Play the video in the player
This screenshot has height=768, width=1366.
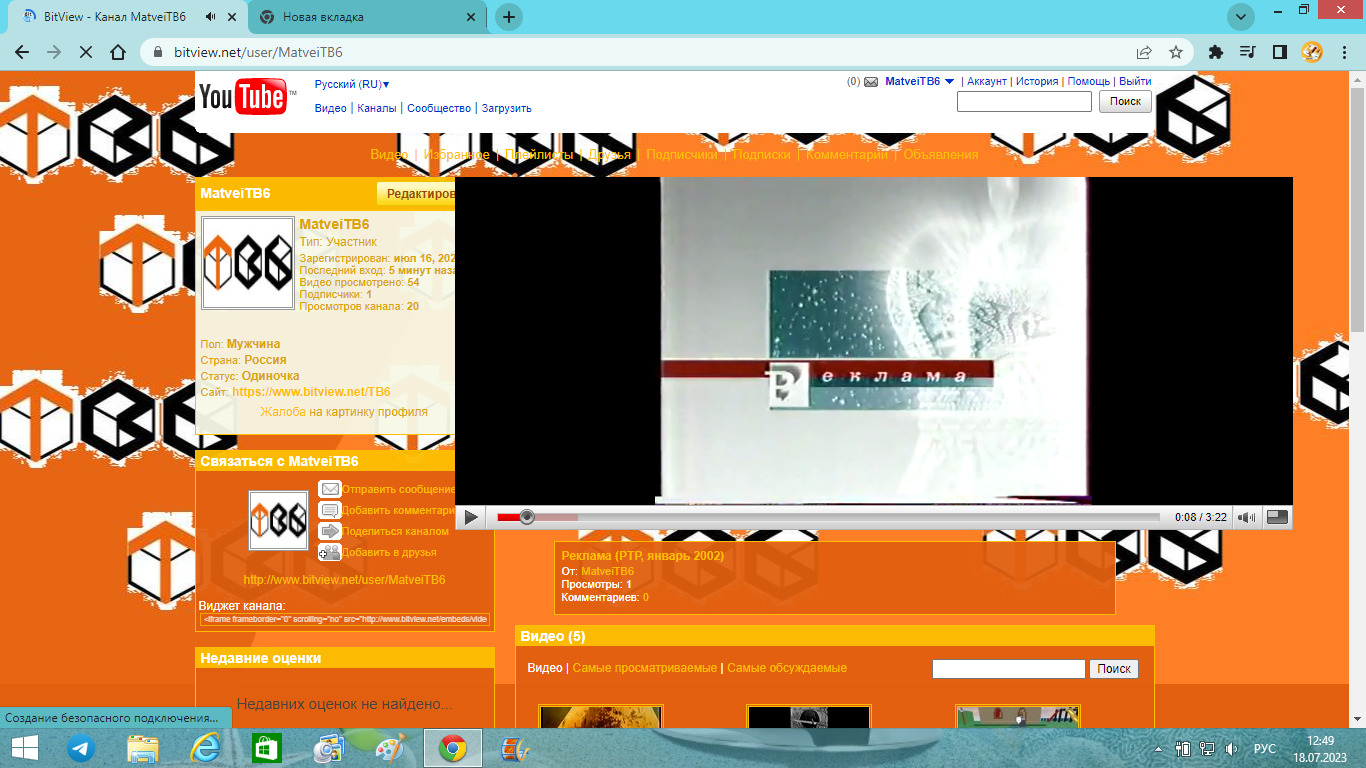click(471, 517)
